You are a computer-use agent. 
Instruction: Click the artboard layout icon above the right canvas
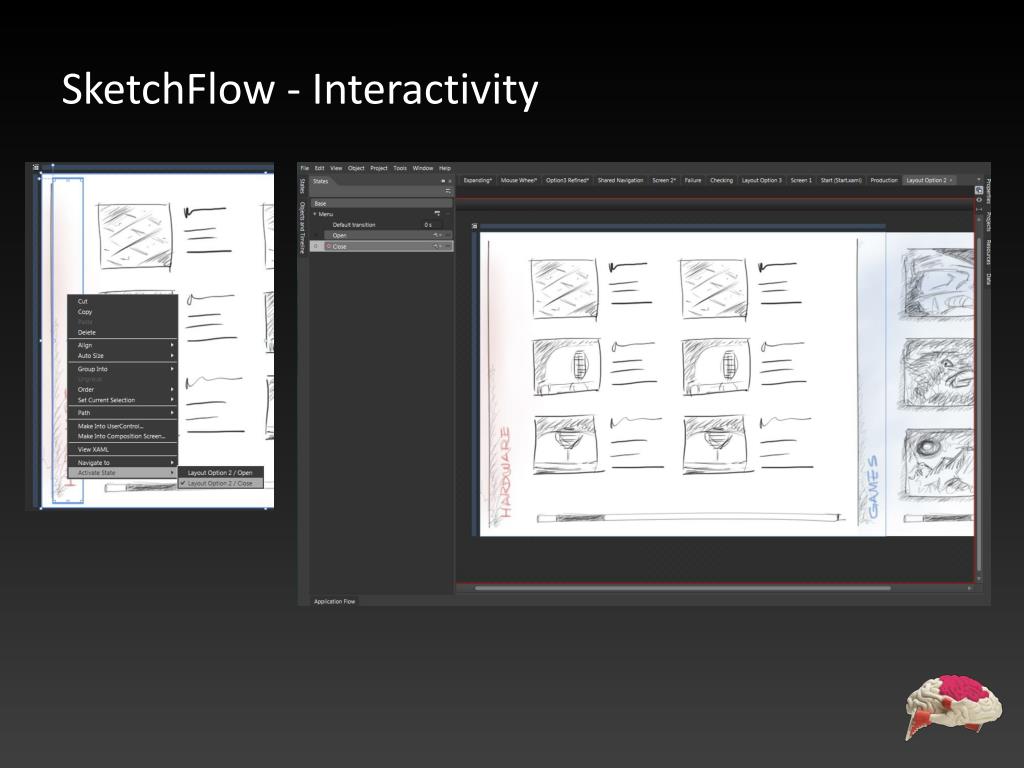[x=475, y=226]
